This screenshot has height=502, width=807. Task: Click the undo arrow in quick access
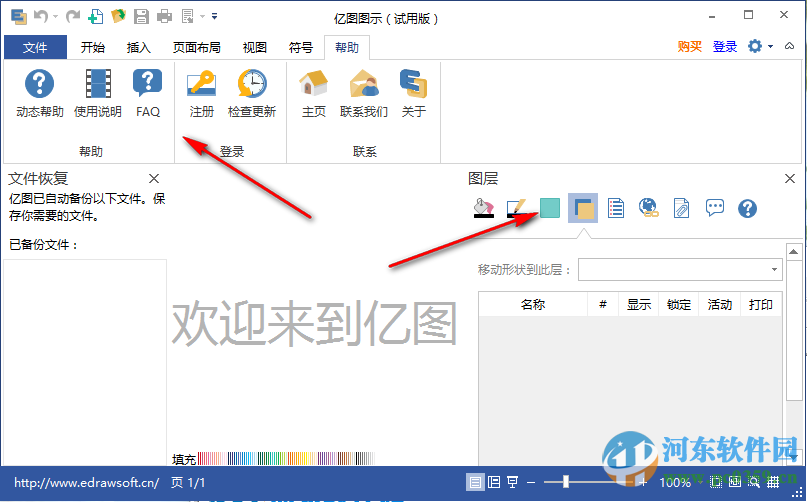coord(41,16)
